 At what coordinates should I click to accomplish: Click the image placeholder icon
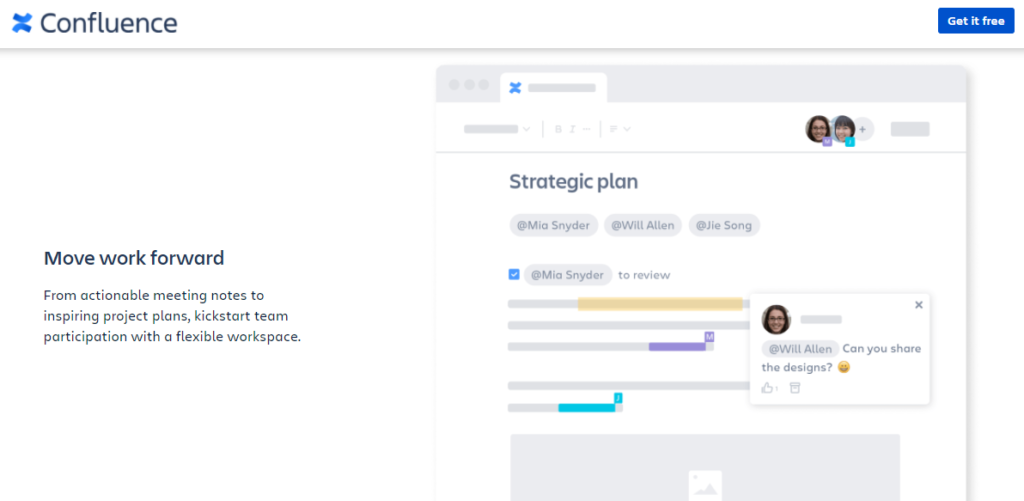coord(705,485)
